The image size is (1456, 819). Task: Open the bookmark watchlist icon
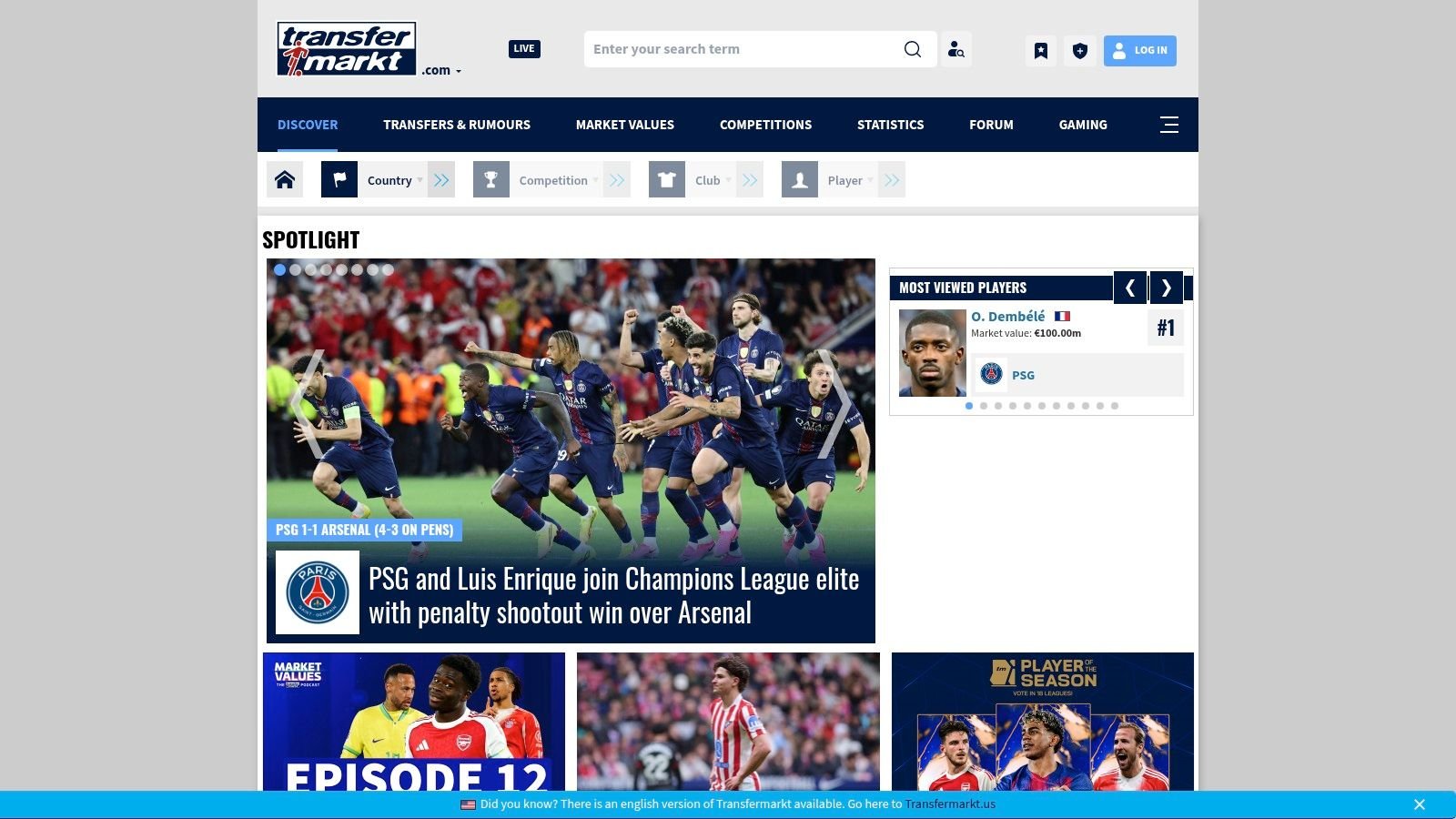(x=1041, y=51)
